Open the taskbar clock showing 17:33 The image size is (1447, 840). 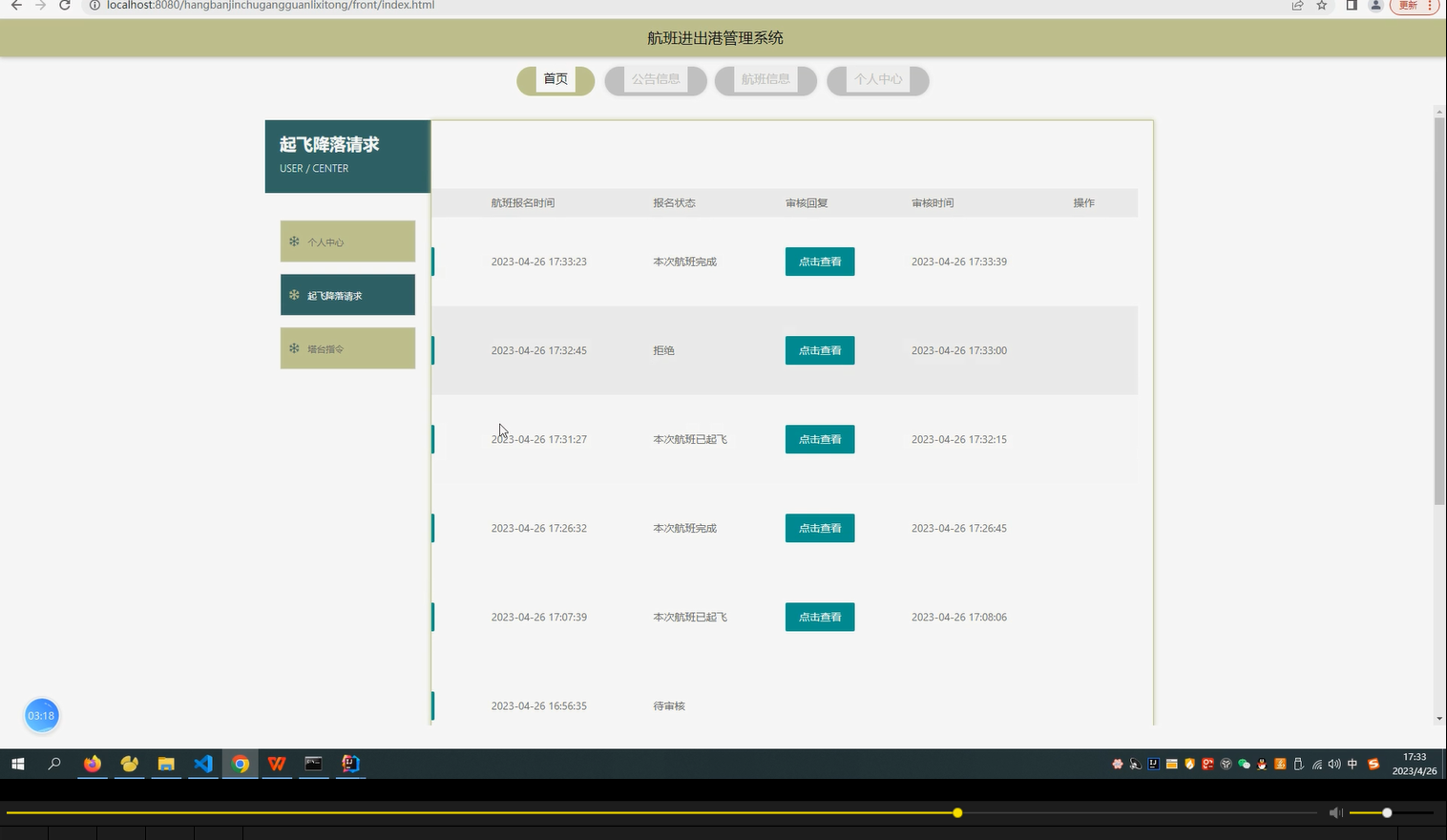point(1415,764)
